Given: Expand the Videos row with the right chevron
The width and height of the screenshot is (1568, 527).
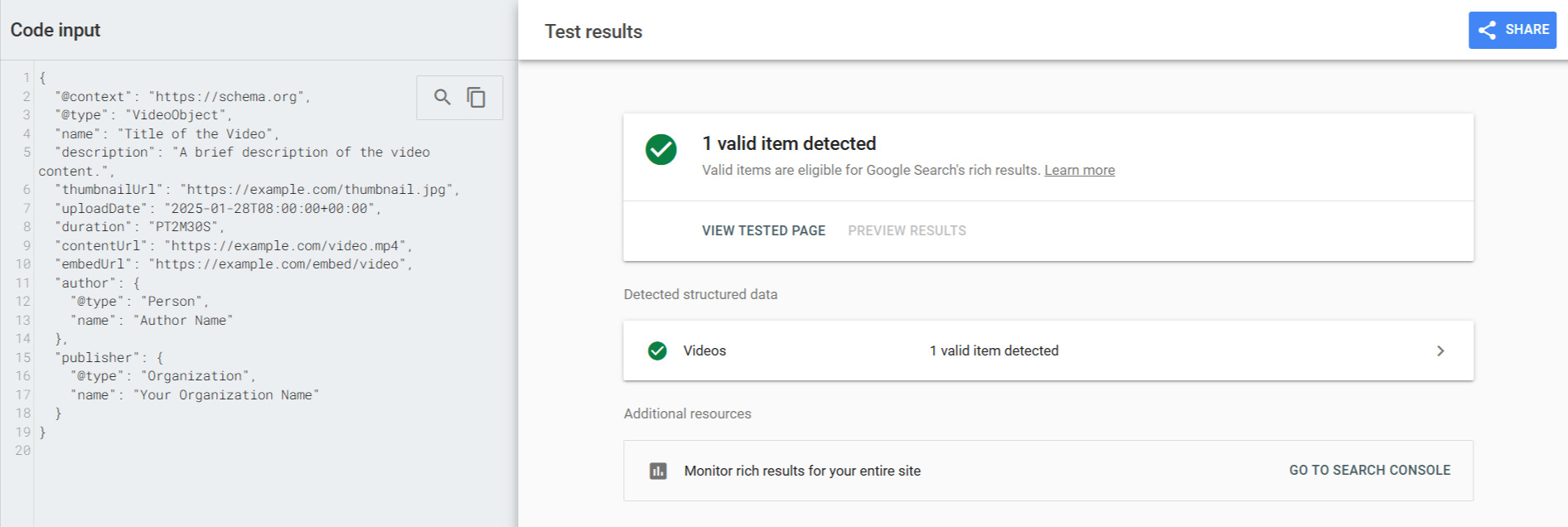Looking at the screenshot, I should click(x=1440, y=351).
